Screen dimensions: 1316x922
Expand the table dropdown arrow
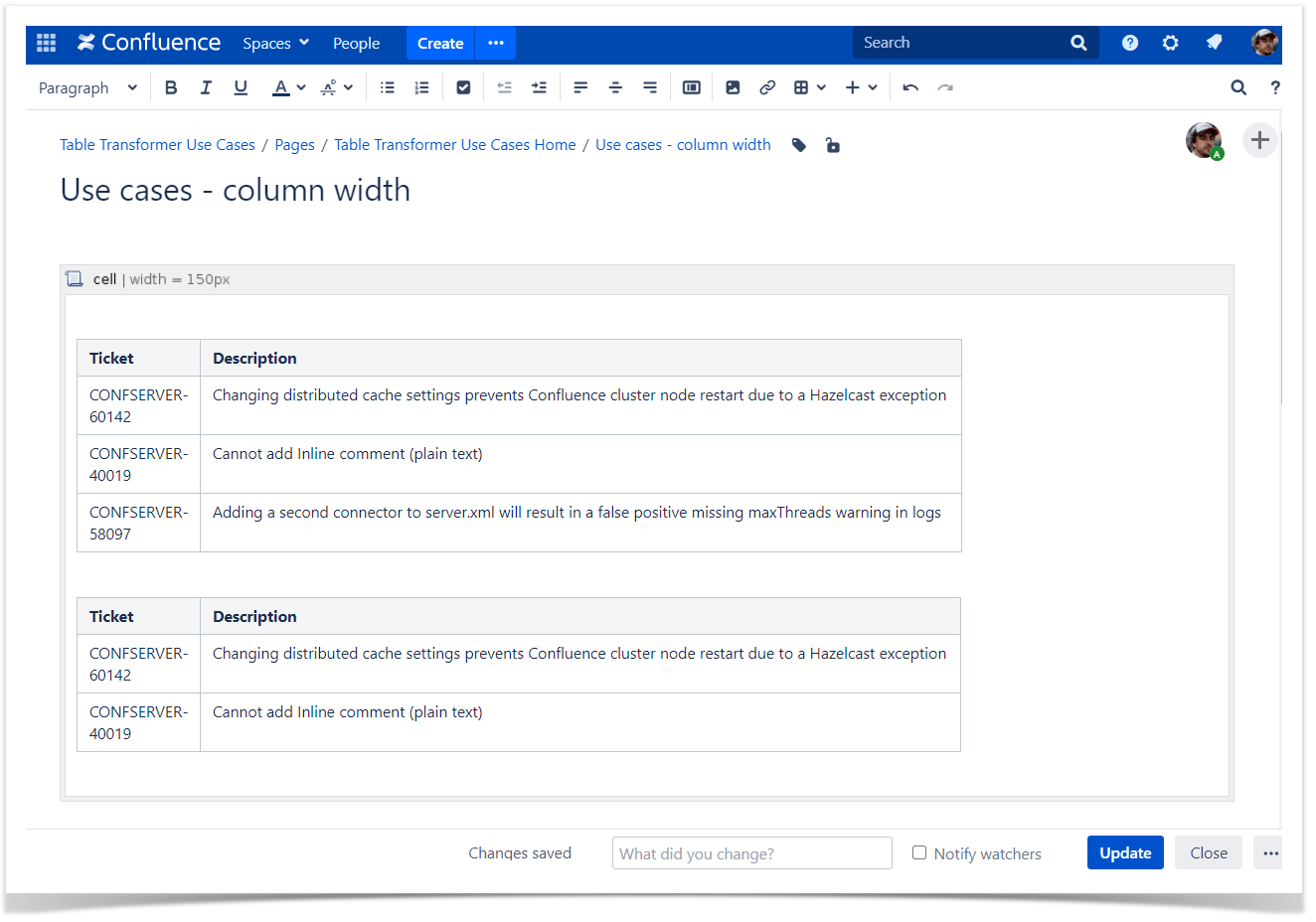click(x=821, y=87)
